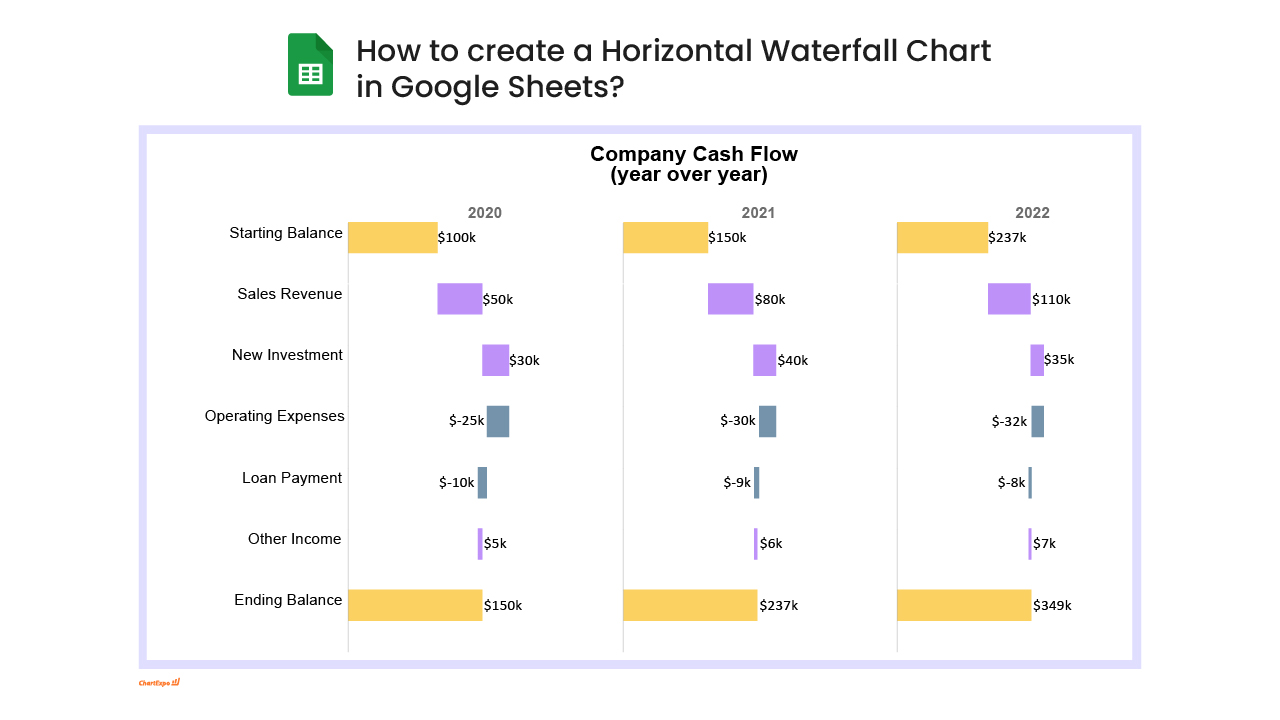Click the Company Cash Flow chart title
This screenshot has width=1280, height=720.
[x=693, y=164]
